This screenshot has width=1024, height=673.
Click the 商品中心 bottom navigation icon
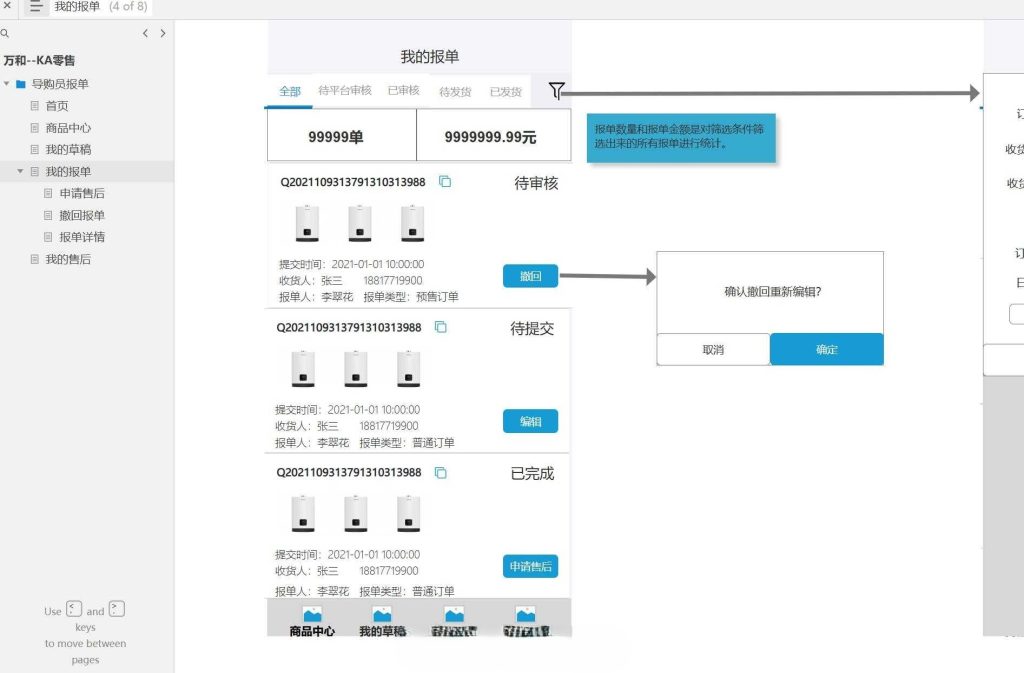[313, 617]
